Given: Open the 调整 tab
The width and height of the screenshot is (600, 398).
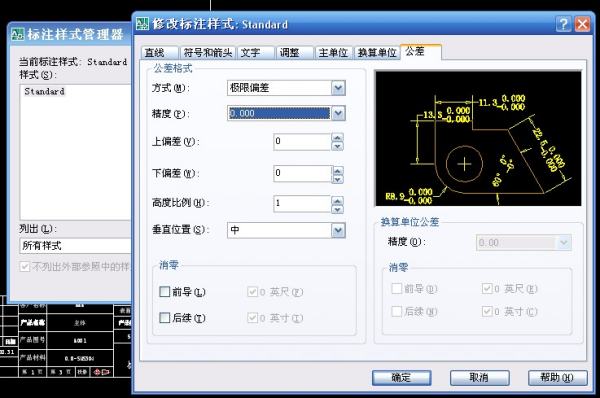Looking at the screenshot, I should click(295, 53).
